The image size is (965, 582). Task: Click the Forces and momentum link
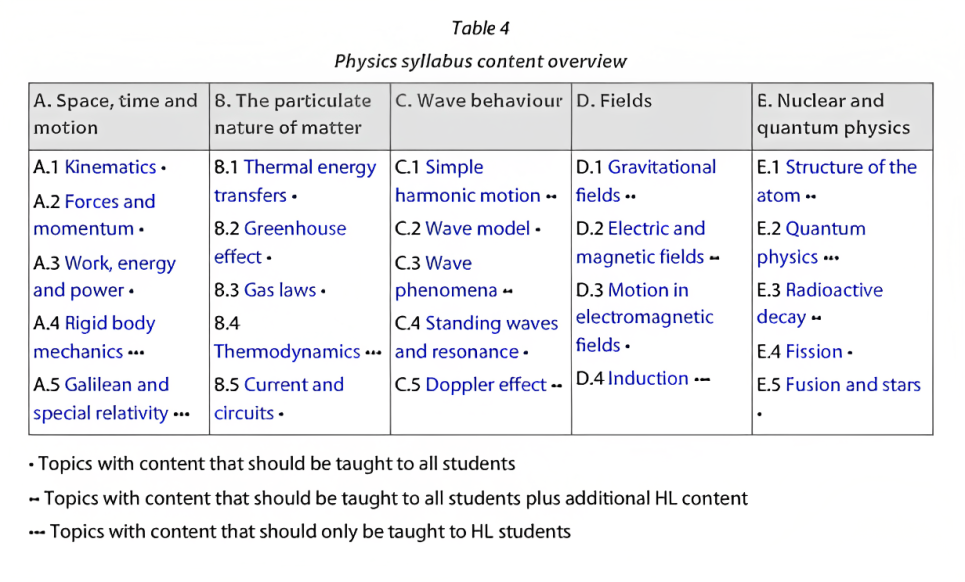[x=110, y=202]
